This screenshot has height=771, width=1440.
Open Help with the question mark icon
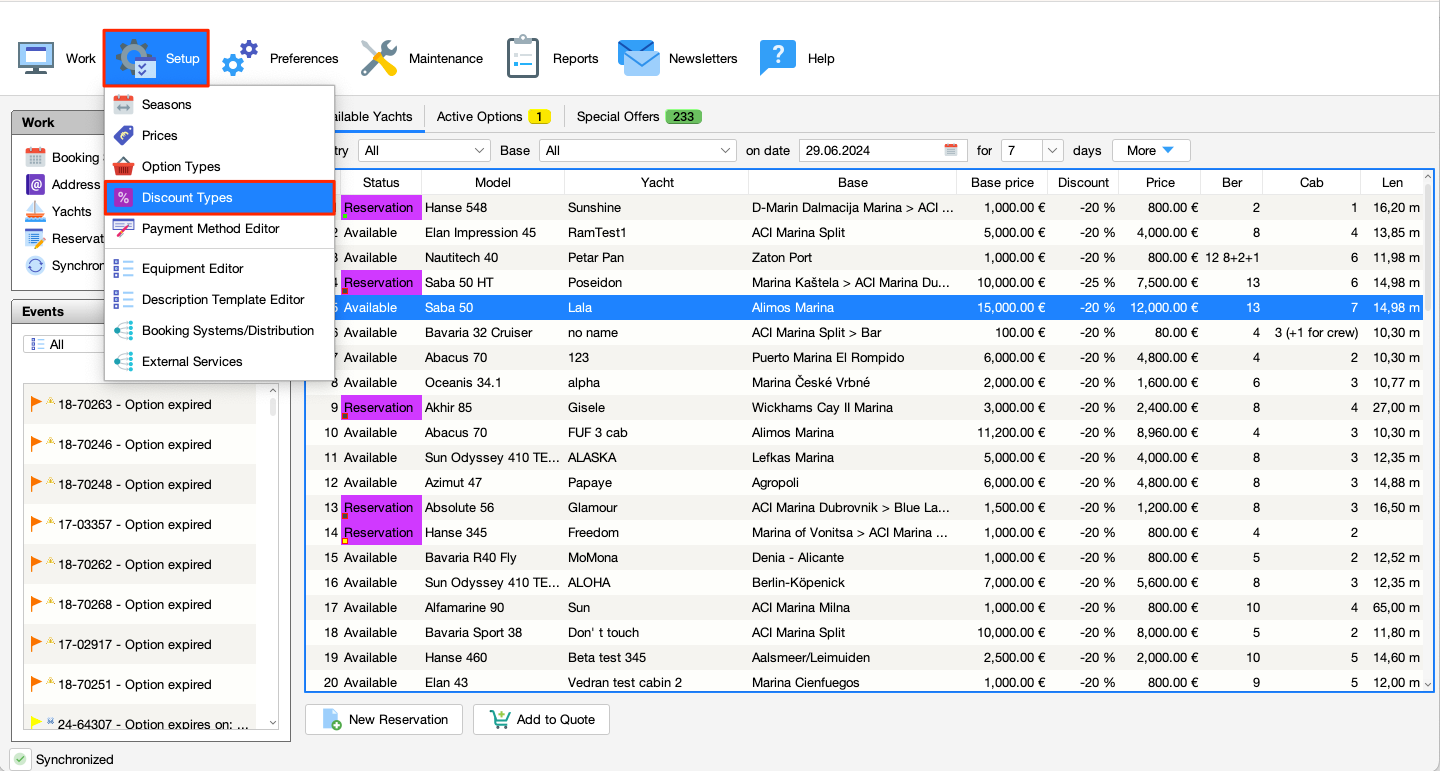[777, 58]
